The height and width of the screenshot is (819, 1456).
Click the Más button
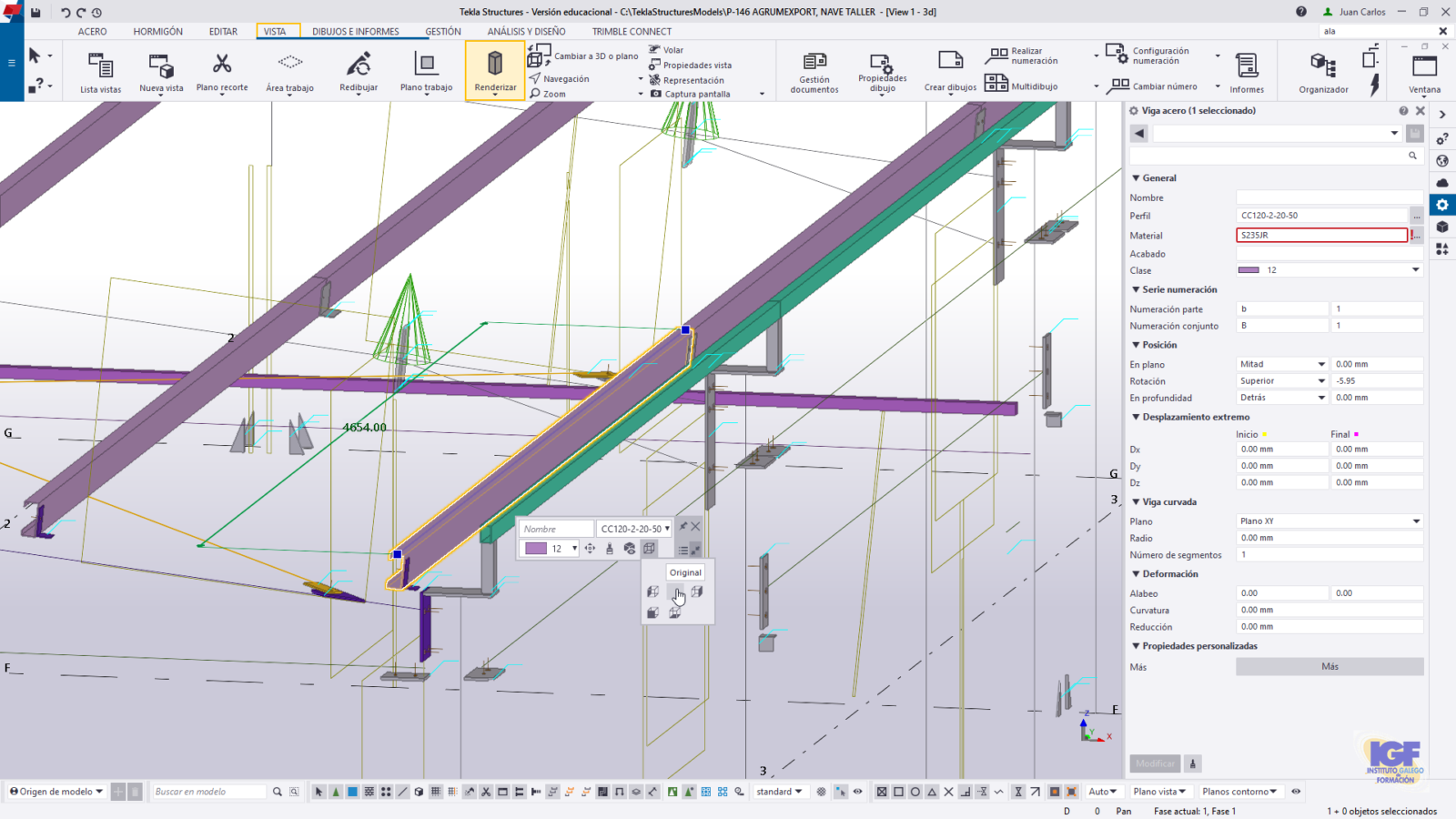click(x=1329, y=667)
